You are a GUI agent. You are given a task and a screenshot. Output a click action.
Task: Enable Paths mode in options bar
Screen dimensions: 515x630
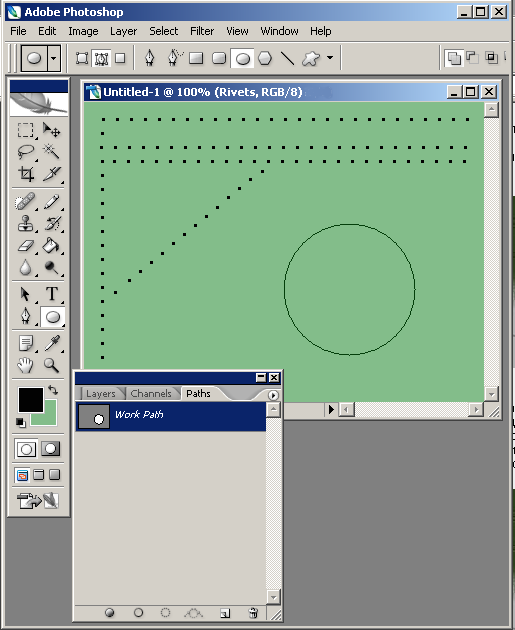pyautogui.click(x=101, y=59)
